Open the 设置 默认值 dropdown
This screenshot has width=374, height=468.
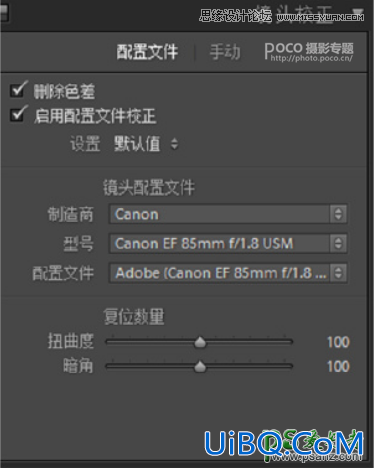pyautogui.click(x=146, y=144)
